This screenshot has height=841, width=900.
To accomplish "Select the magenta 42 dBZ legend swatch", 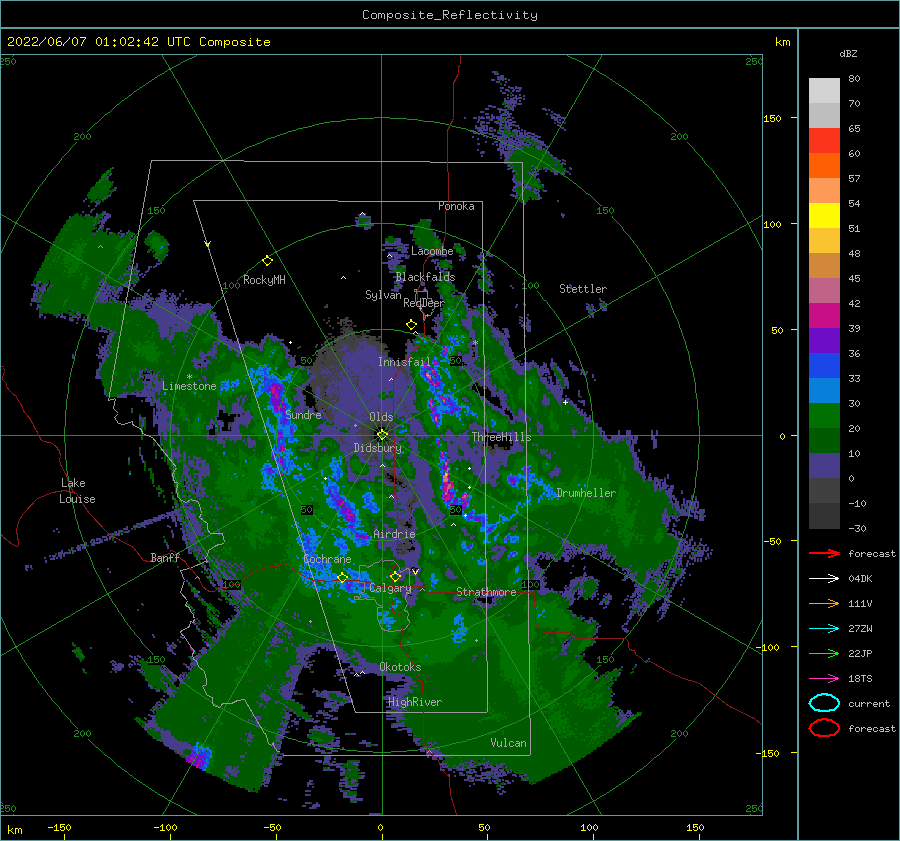I will tap(824, 315).
